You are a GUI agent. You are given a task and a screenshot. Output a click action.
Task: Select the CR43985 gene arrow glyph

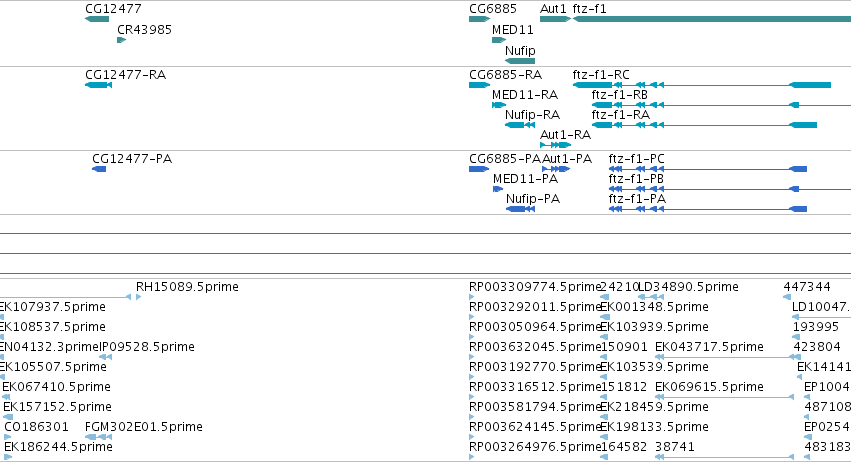pyautogui.click(x=122, y=40)
